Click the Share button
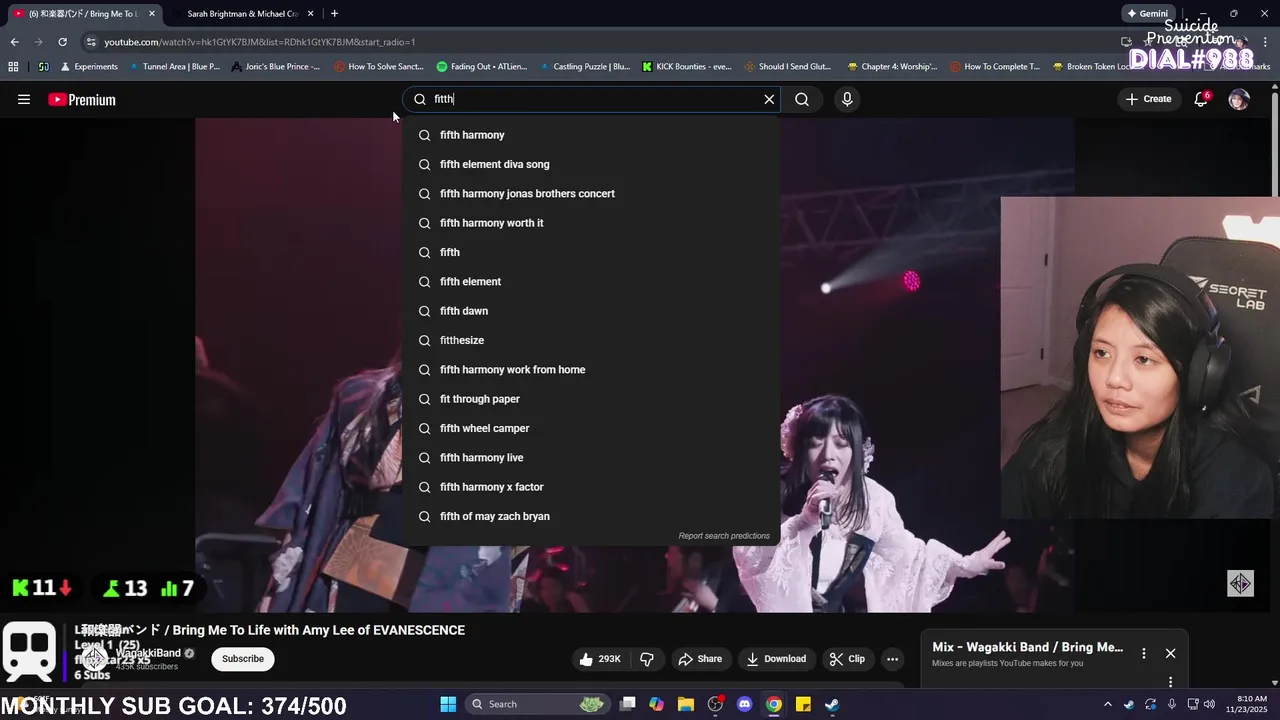Screen dimensions: 1280x720 (700, 659)
